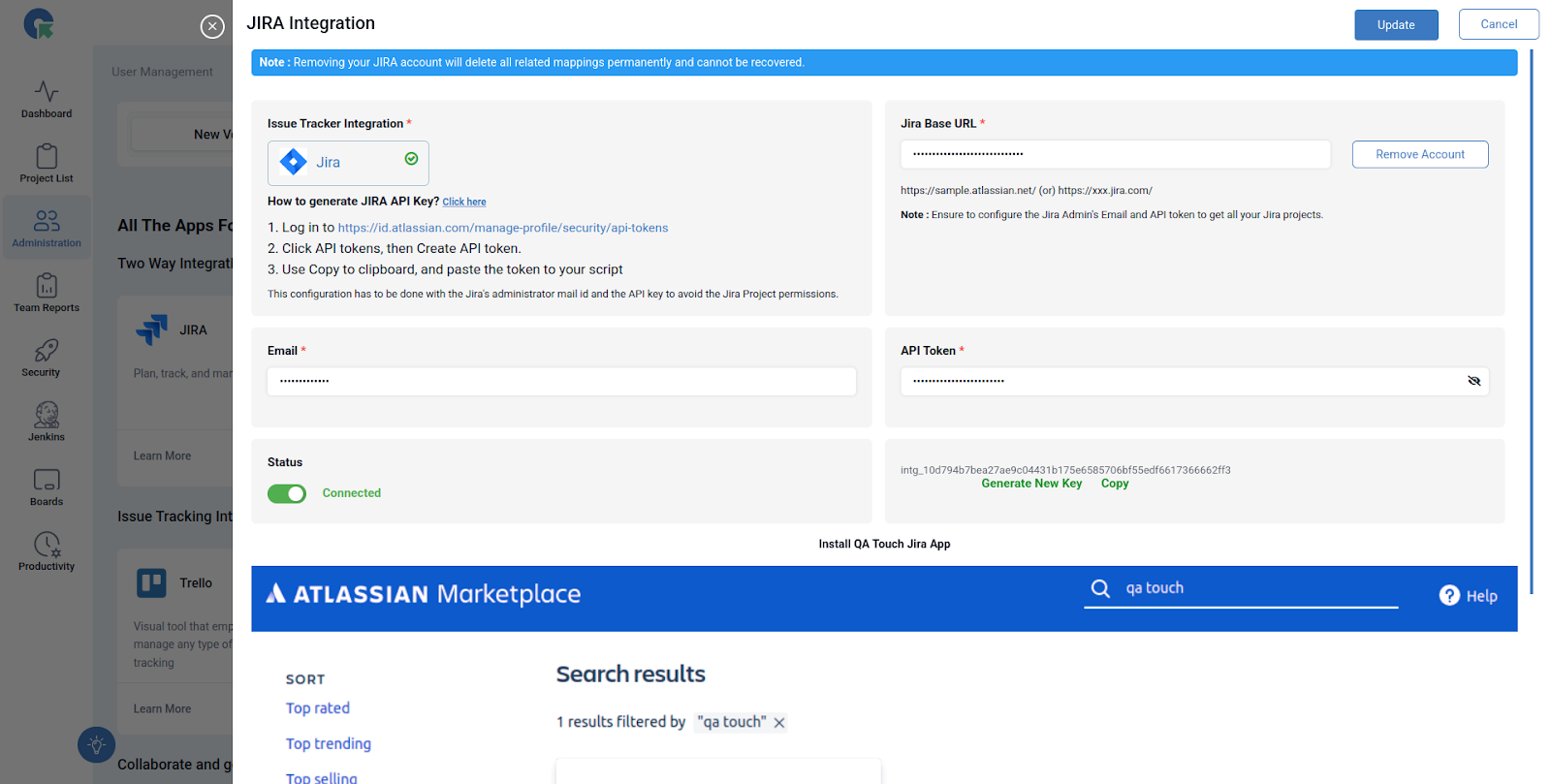
Task: Open the Productivity sidebar icon
Action: [x=47, y=545]
